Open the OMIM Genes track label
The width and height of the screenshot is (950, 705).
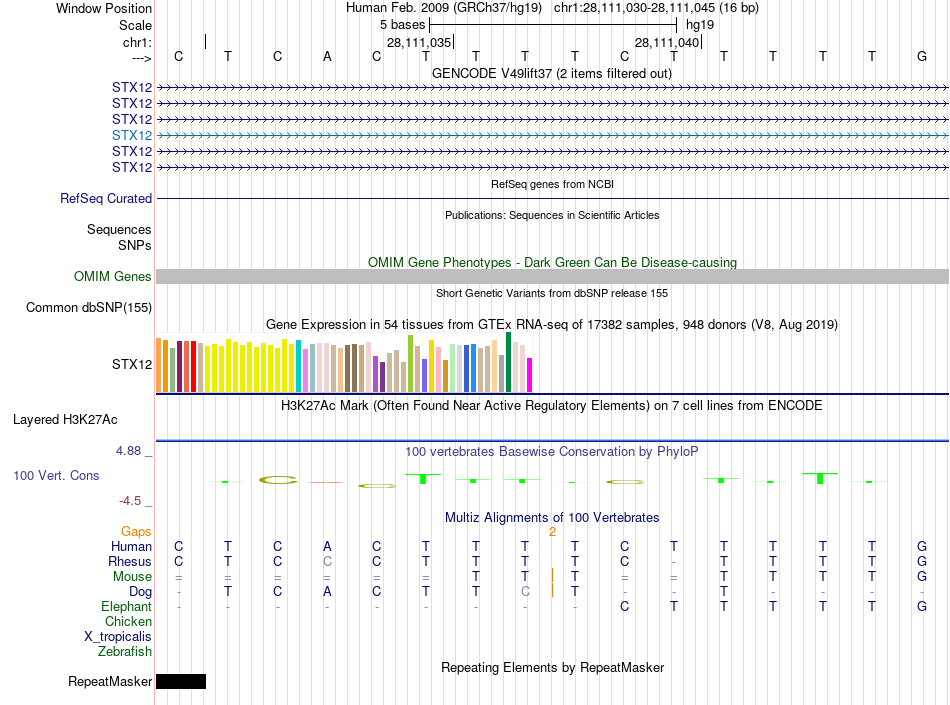pos(112,276)
